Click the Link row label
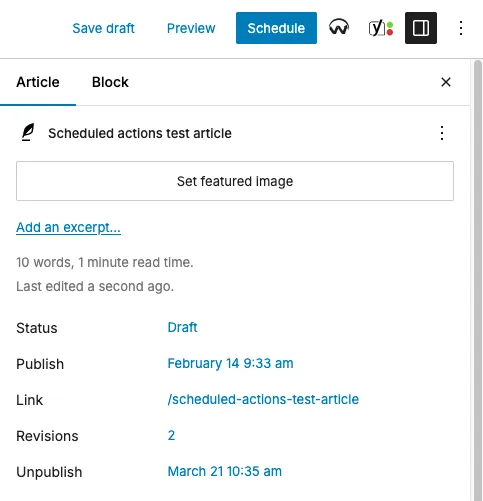Viewport: 483px width, 501px height. [30, 400]
